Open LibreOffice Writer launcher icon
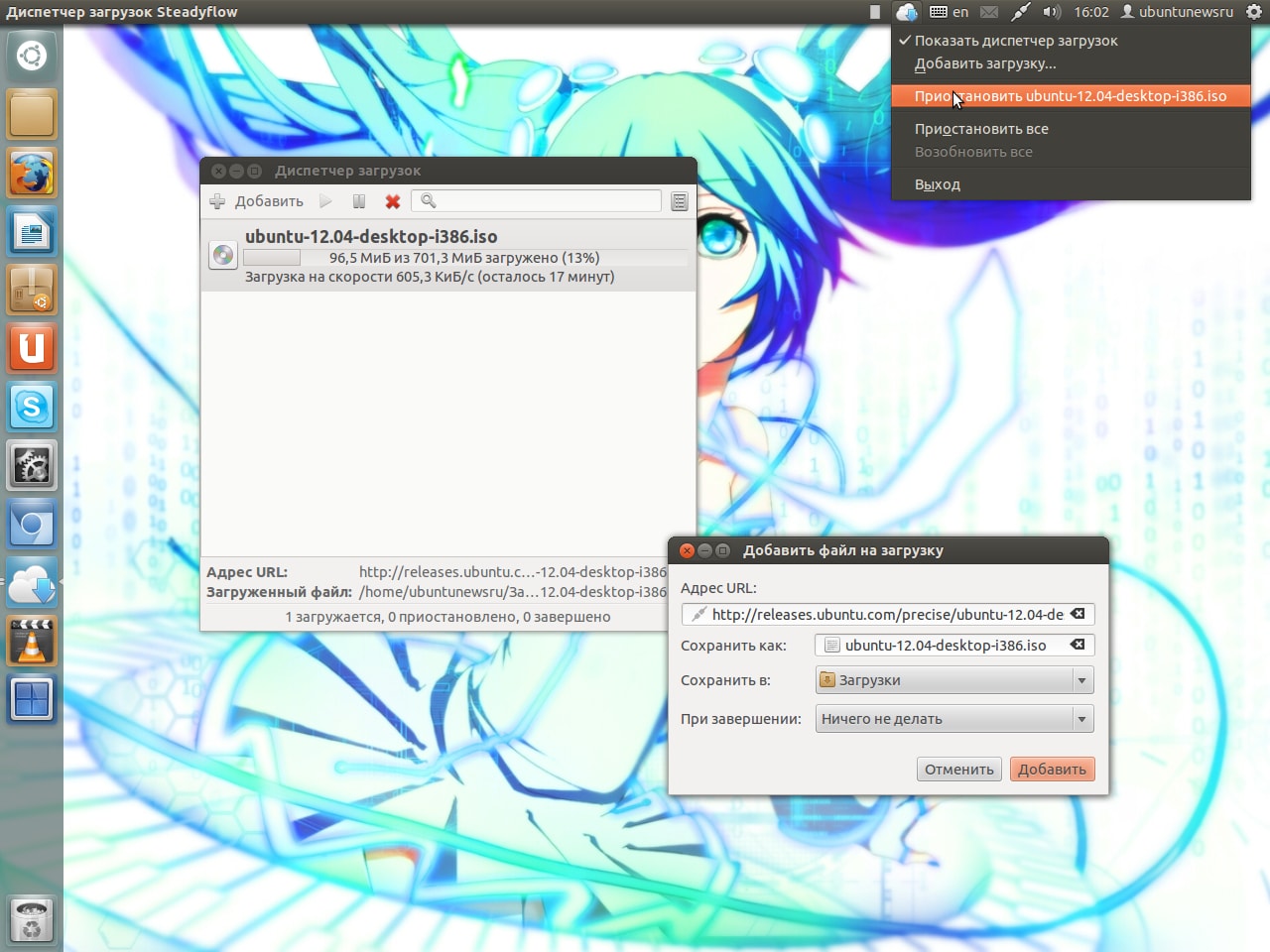Viewport: 1270px width, 952px height. pyautogui.click(x=32, y=232)
